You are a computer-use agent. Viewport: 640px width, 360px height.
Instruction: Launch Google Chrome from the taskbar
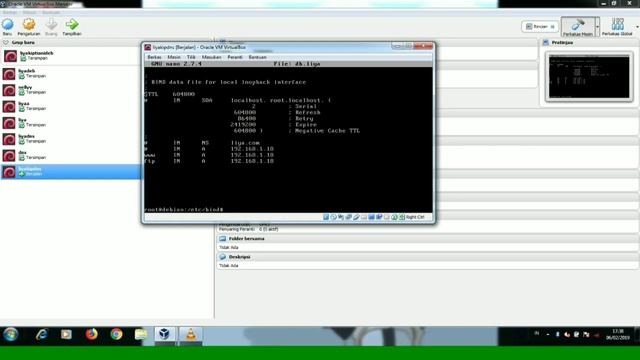116,335
